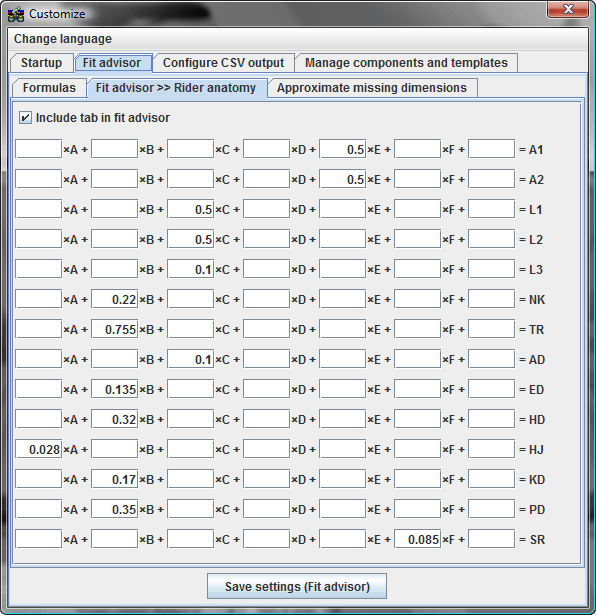This screenshot has height=615, width=596.
Task: Open the Change language menu
Action: (63, 39)
